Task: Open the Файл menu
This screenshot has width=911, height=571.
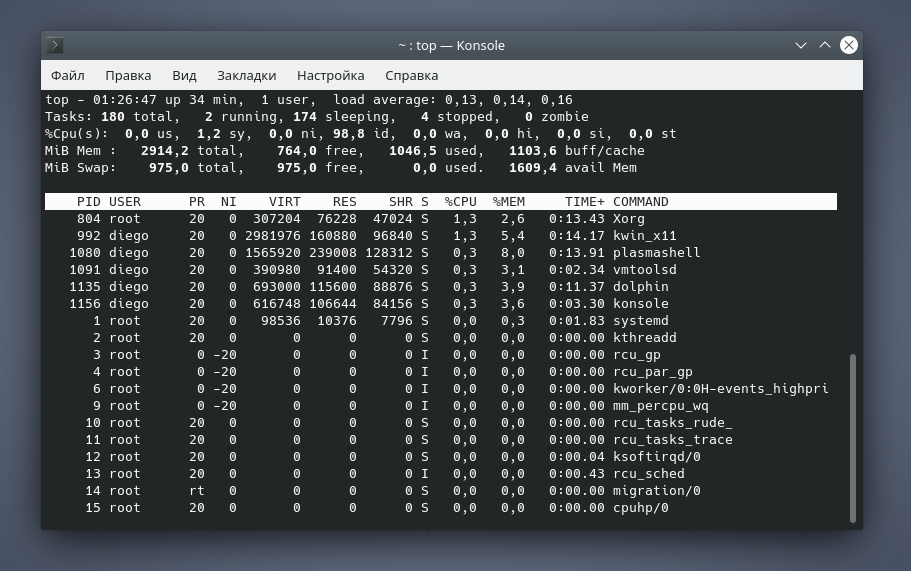Action: pyautogui.click(x=68, y=75)
